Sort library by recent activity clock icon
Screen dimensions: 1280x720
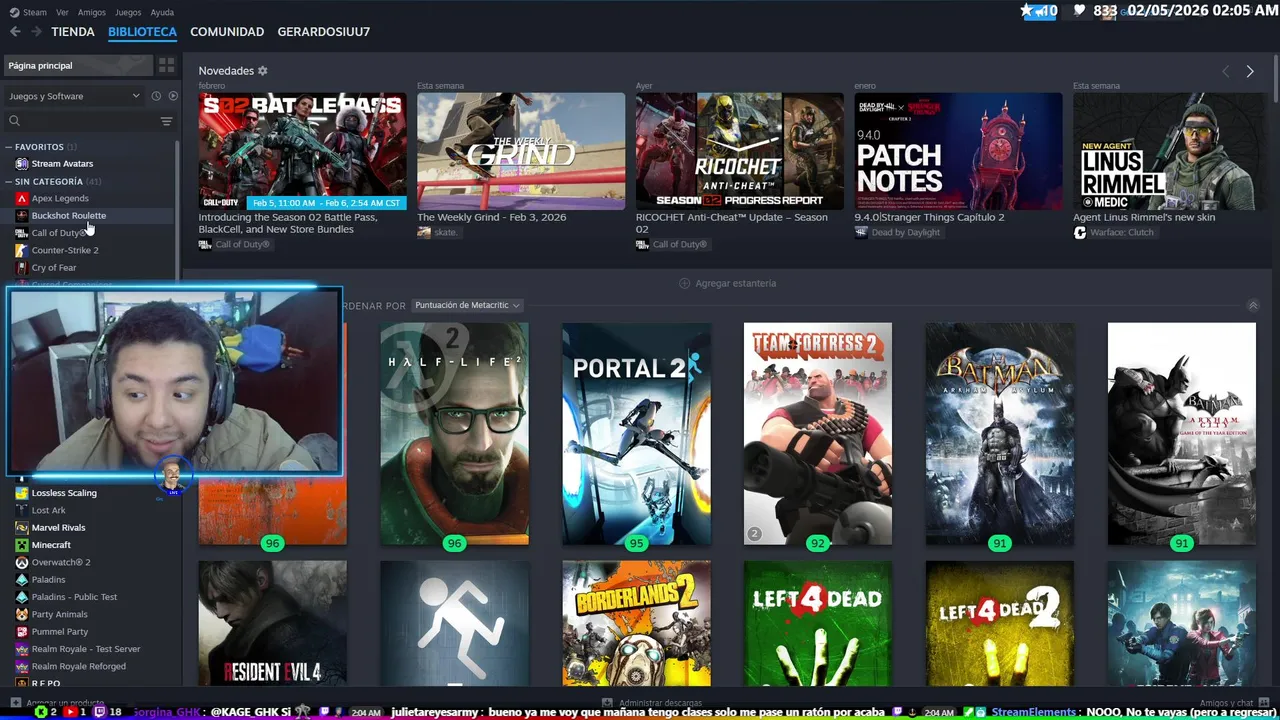click(156, 96)
